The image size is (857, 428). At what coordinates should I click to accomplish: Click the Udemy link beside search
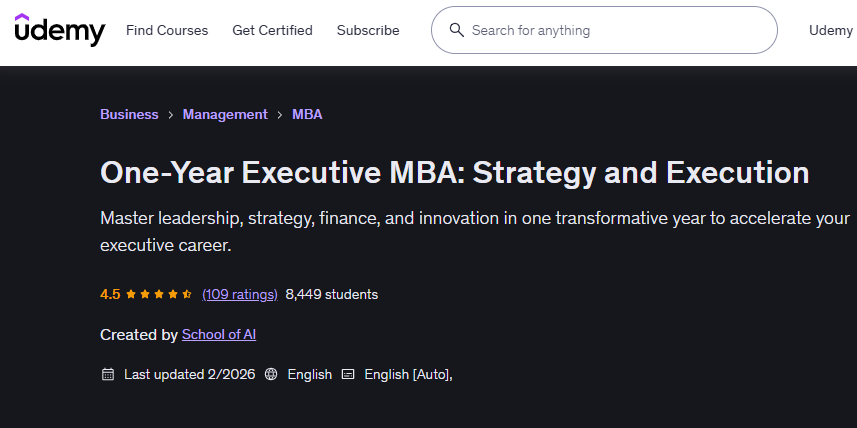click(x=831, y=30)
